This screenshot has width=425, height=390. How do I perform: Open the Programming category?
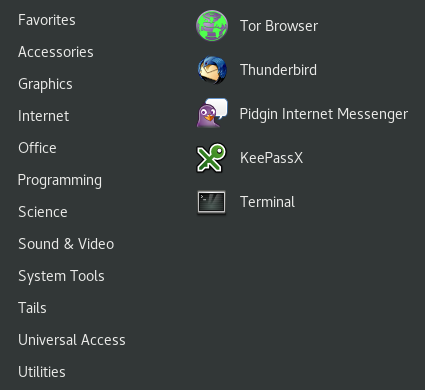(x=60, y=180)
